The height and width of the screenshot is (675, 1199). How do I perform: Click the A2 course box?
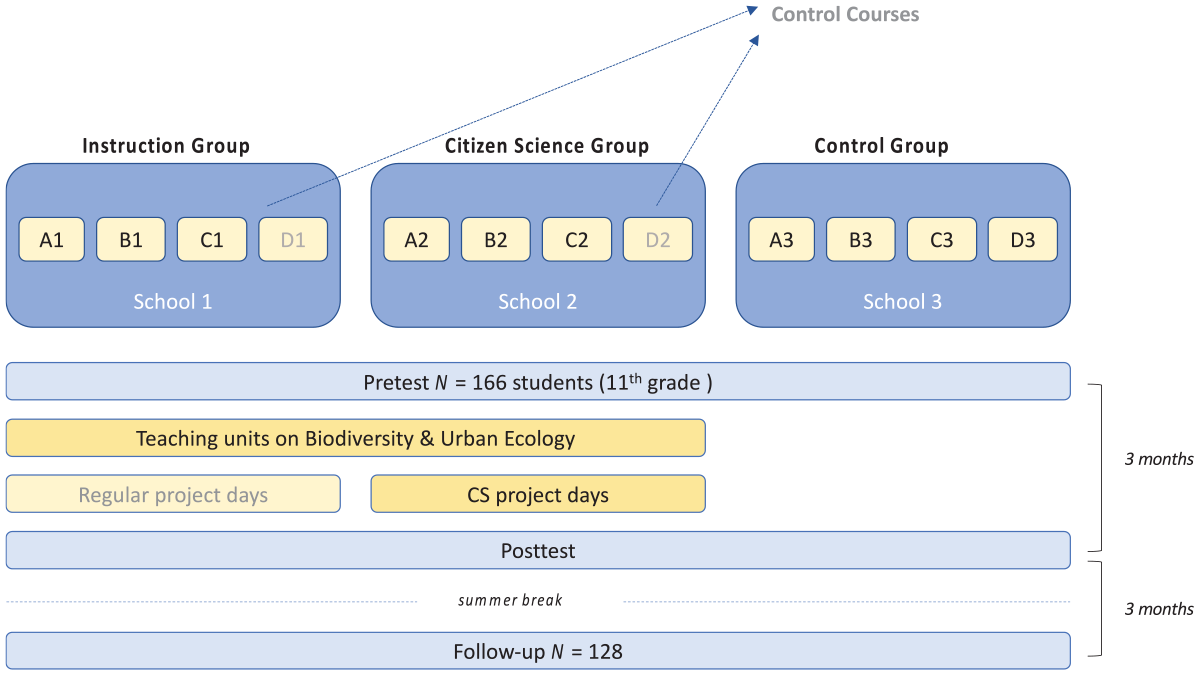click(x=417, y=239)
